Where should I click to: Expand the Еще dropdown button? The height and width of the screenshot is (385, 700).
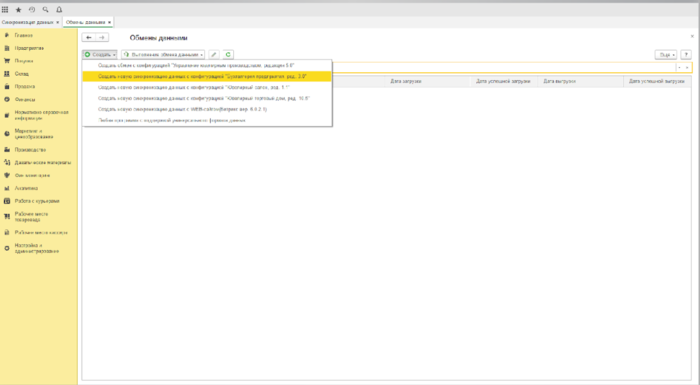[666, 54]
